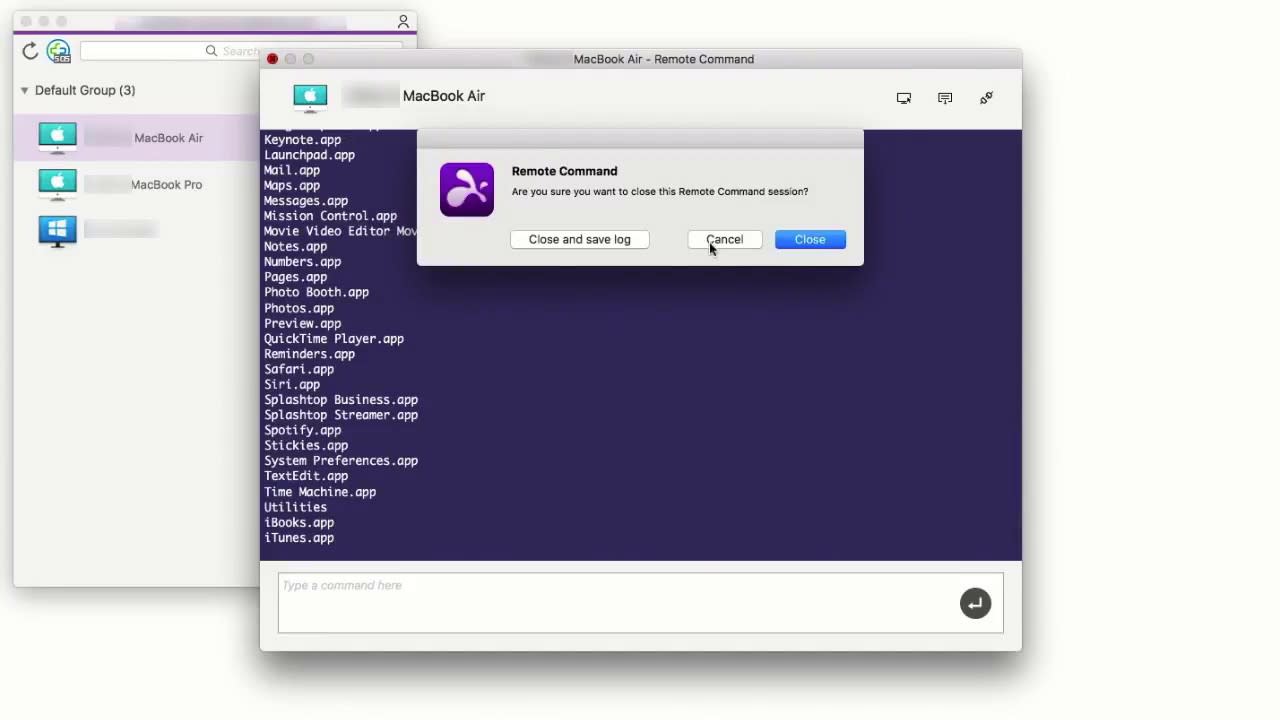The image size is (1280, 720).
Task: Send command with the enter arrow button
Action: (975, 603)
